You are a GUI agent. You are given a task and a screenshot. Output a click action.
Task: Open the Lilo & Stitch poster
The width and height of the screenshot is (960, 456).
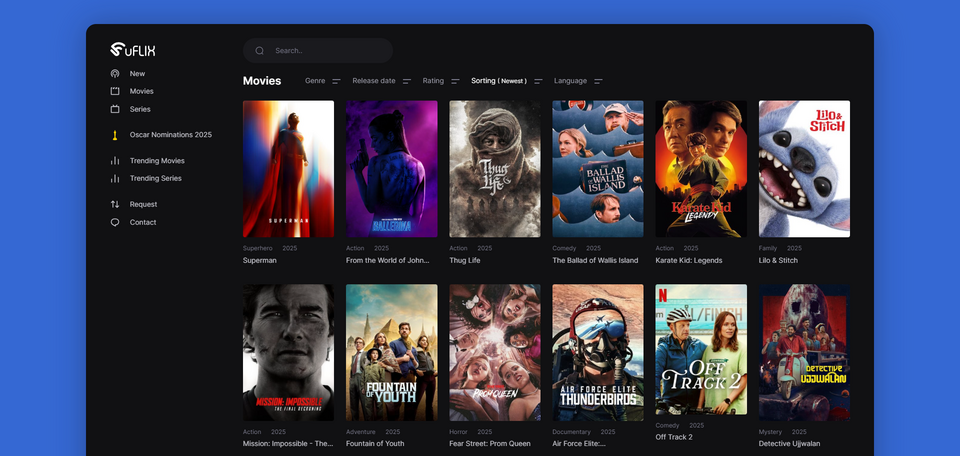click(804, 169)
